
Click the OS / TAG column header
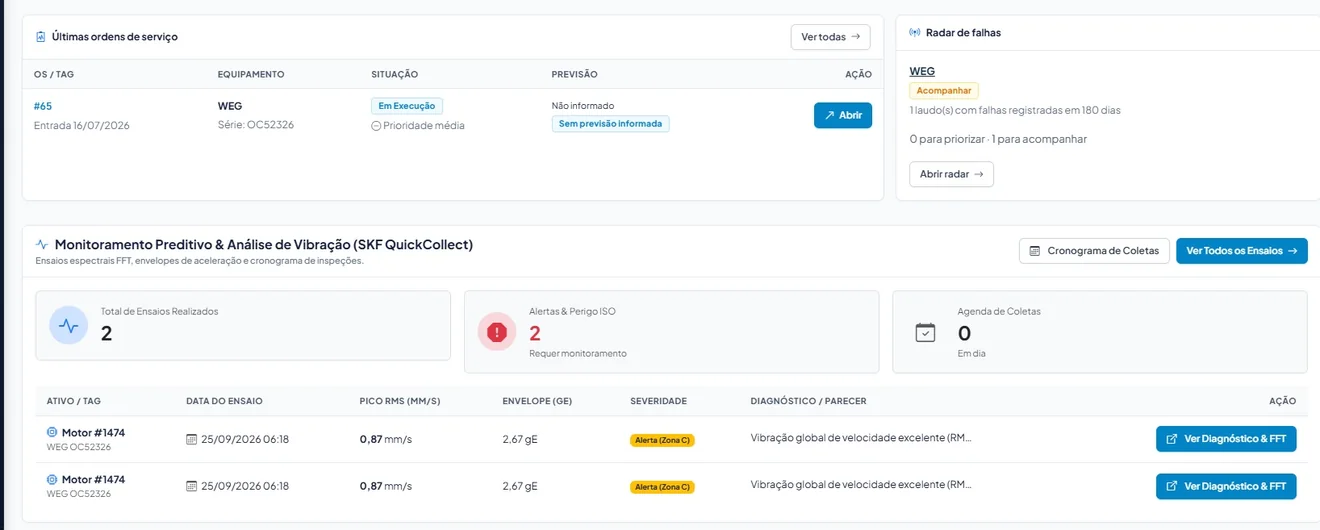click(55, 74)
